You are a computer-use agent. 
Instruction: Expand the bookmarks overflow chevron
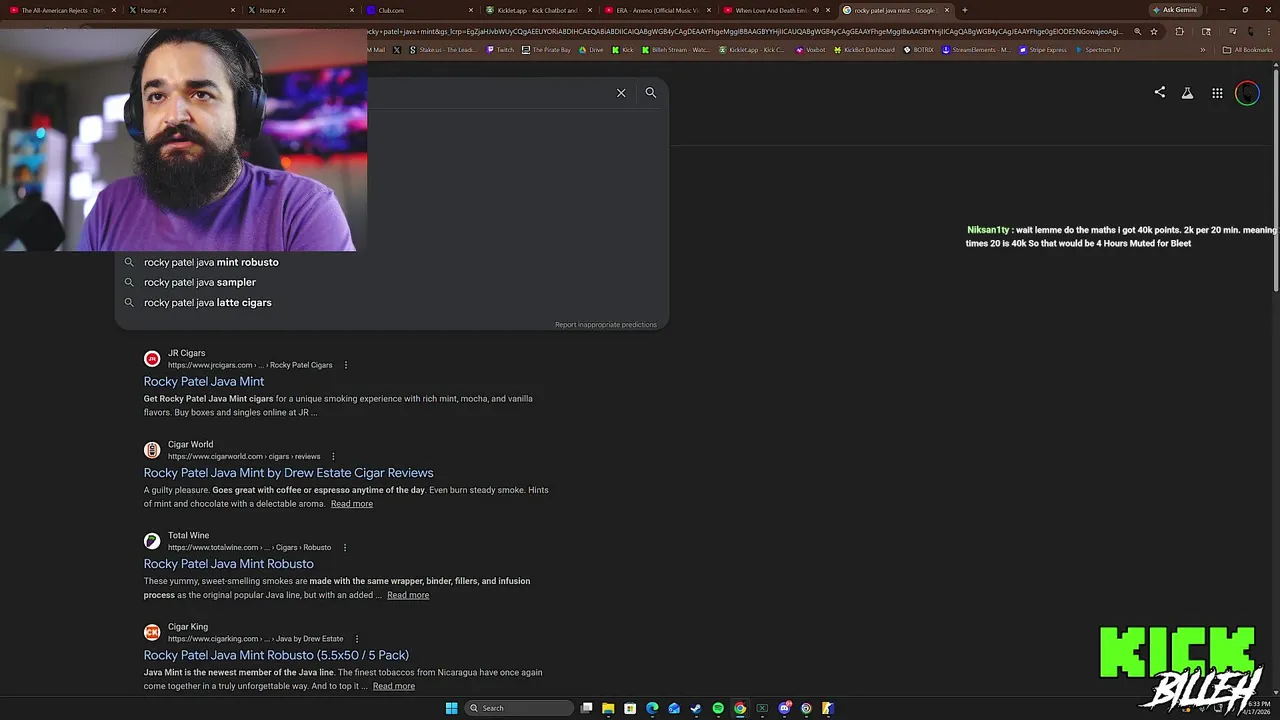[1203, 50]
